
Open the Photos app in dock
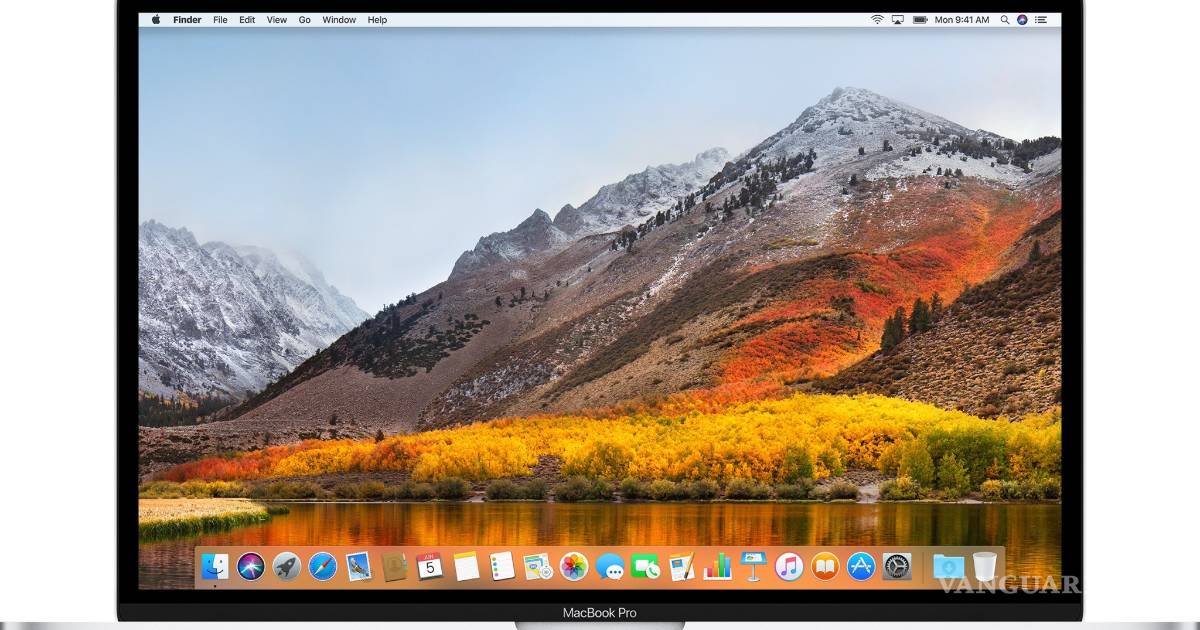pos(573,566)
